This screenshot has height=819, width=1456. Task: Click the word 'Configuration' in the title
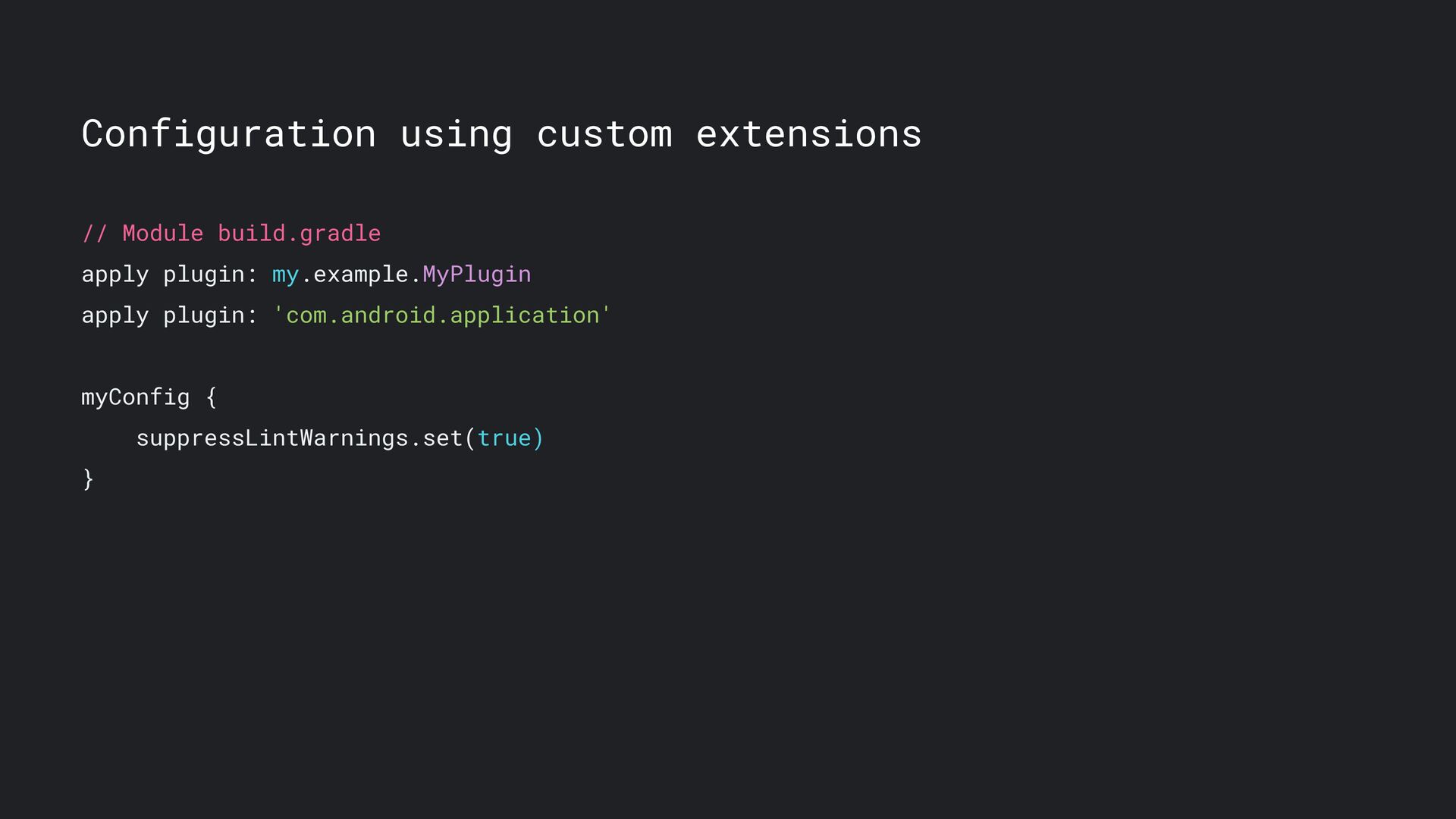coord(229,135)
